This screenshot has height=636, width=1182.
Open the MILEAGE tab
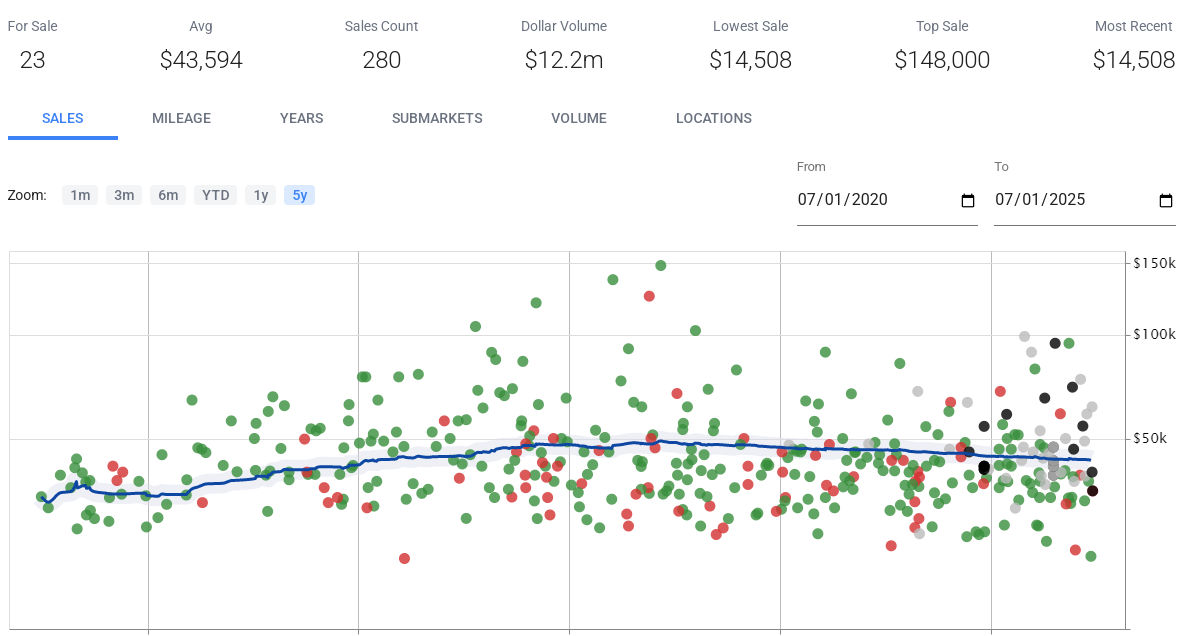pyautogui.click(x=182, y=118)
